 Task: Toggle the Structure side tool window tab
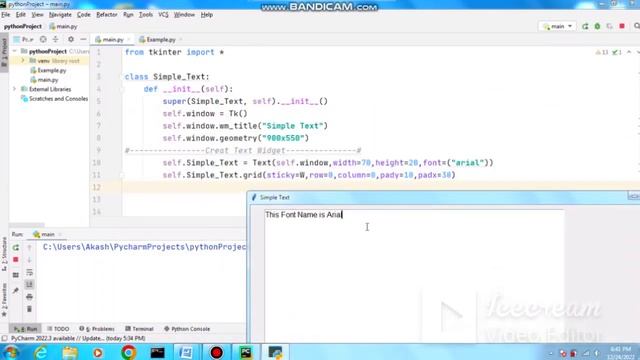point(4,254)
